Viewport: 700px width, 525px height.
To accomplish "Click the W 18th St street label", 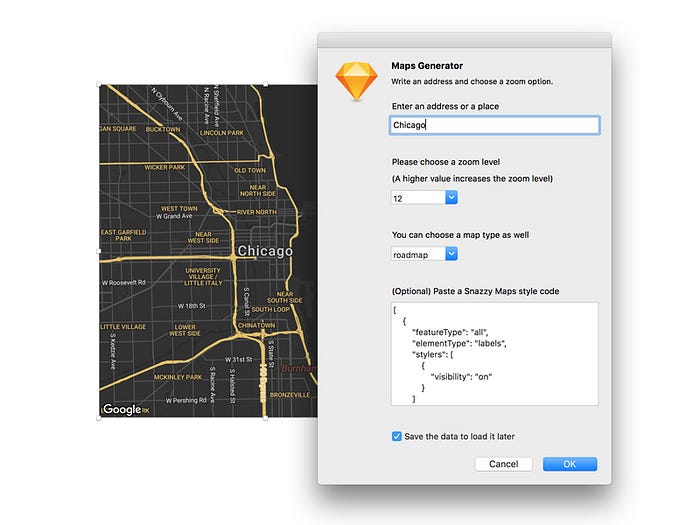I will (192, 306).
